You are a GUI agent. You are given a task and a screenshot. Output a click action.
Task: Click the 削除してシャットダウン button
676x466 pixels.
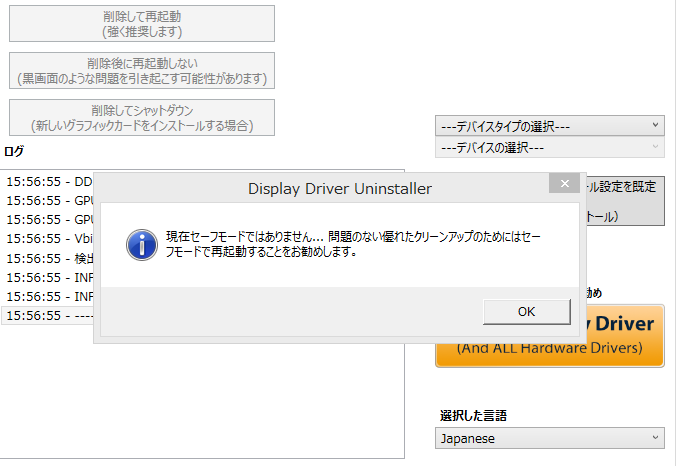tap(142, 118)
